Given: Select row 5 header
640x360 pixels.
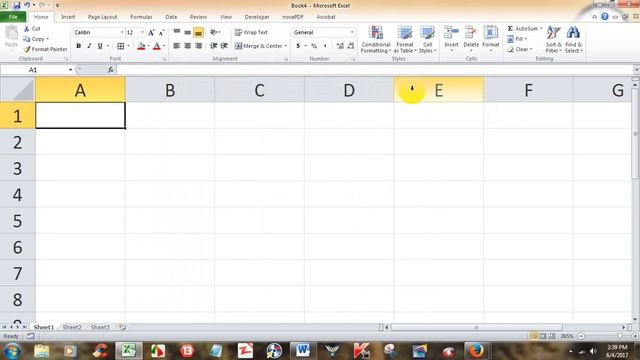Looking at the screenshot, I should point(18,221).
